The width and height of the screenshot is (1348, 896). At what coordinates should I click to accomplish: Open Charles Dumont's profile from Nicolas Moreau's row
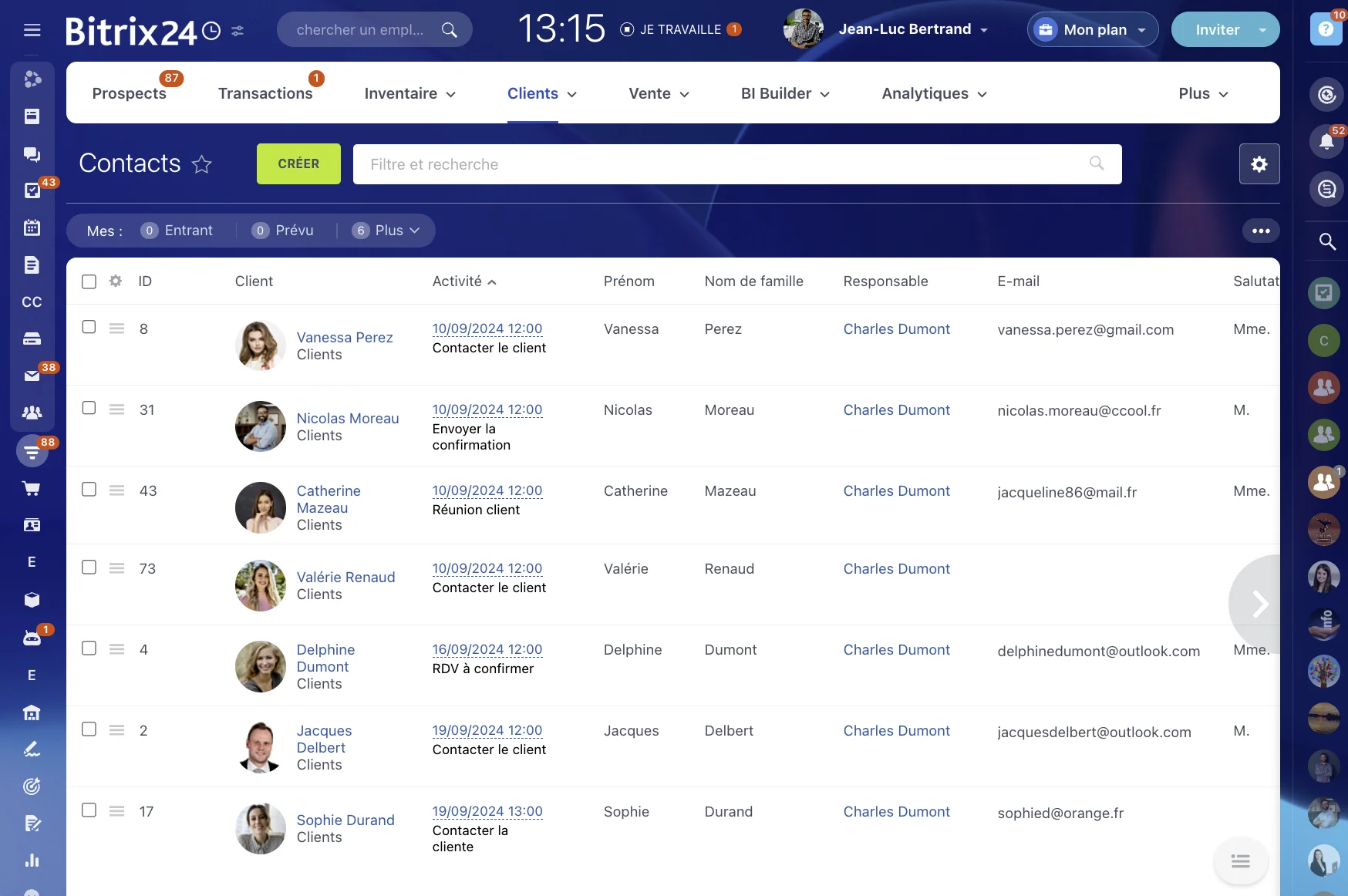(x=896, y=409)
